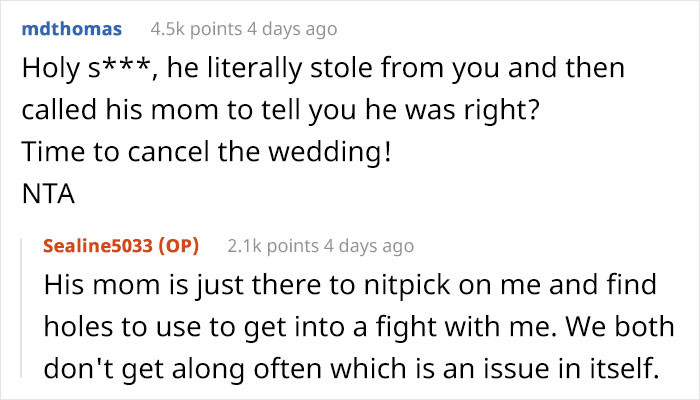
Task: Click the word 'Holy' in the top comment
Action: (50, 69)
